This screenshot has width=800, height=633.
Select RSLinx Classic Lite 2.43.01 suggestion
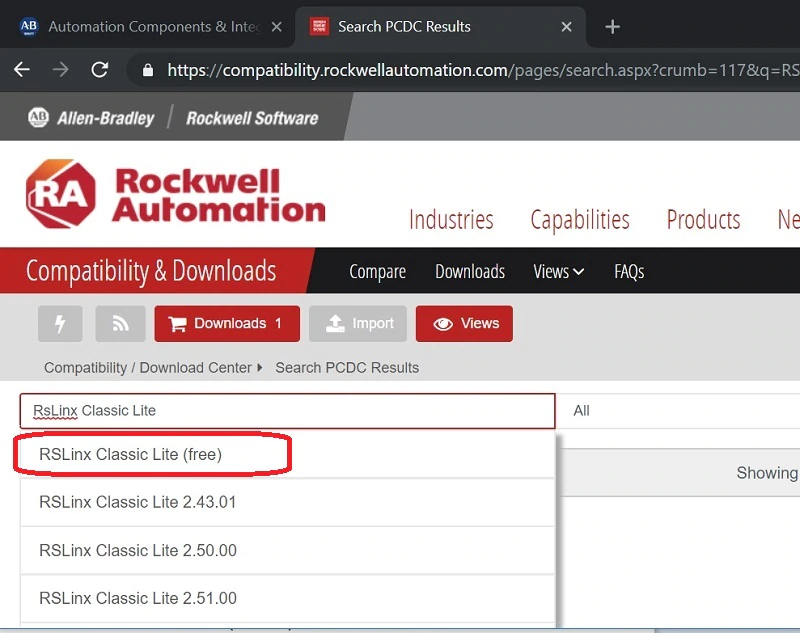point(287,502)
